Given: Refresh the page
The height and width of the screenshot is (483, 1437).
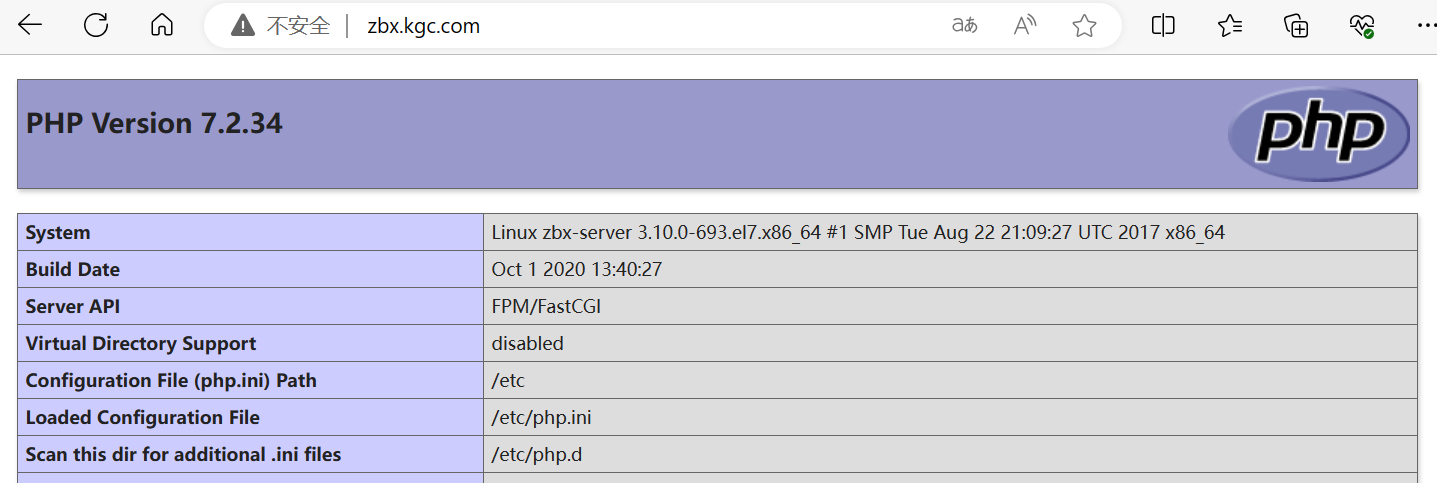Looking at the screenshot, I should click(96, 26).
